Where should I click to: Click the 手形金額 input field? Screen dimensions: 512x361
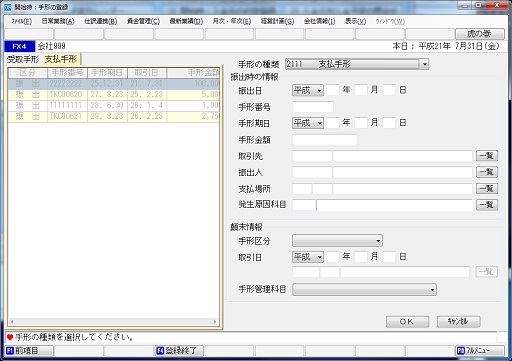324,140
